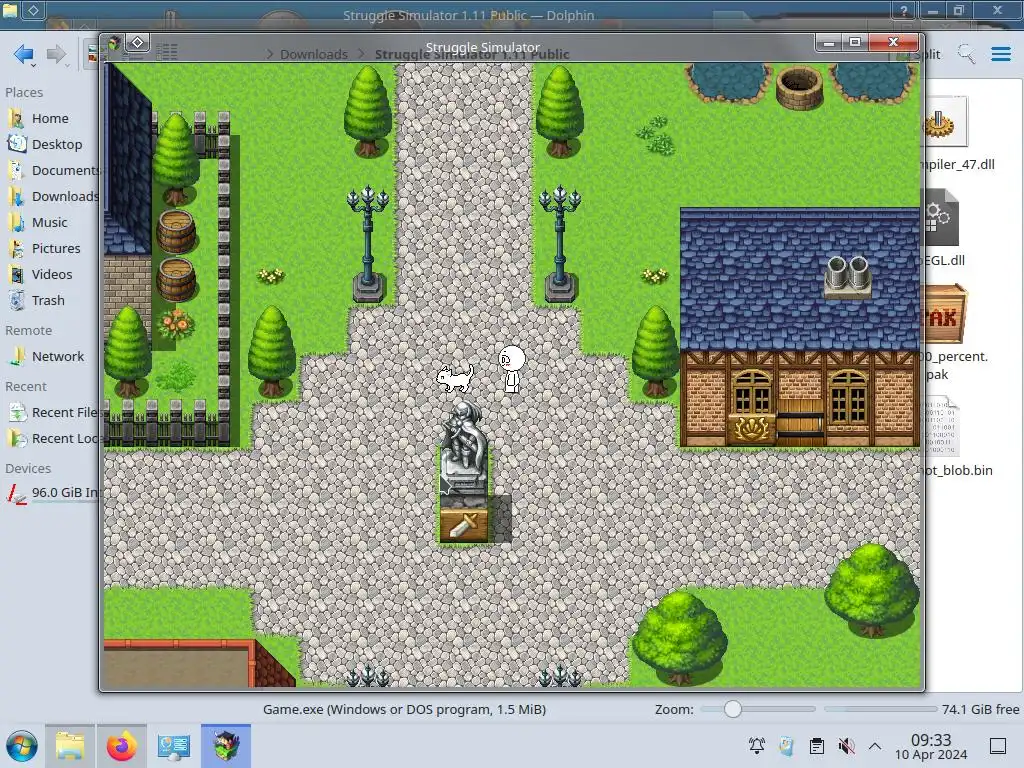Open Recent Files in sidebar

[64, 413]
